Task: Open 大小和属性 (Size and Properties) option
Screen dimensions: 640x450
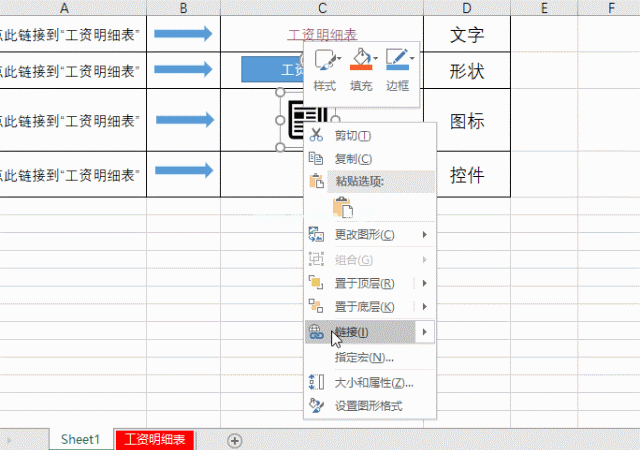Action: tap(373, 382)
